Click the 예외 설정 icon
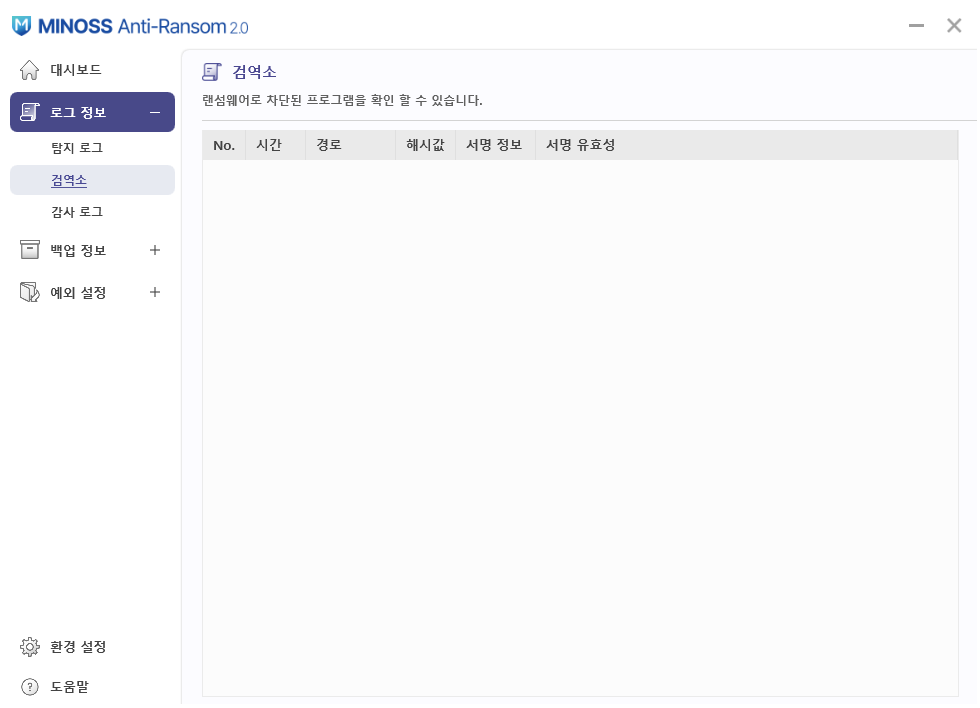Image resolution: width=980 pixels, height=708 pixels. point(29,292)
